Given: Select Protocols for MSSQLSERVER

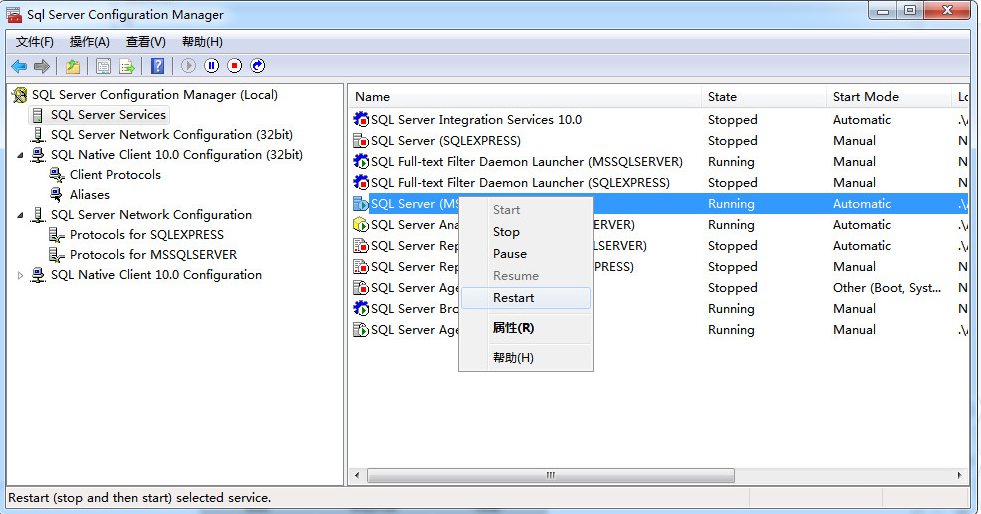Looking at the screenshot, I should pyautogui.click(x=153, y=255).
